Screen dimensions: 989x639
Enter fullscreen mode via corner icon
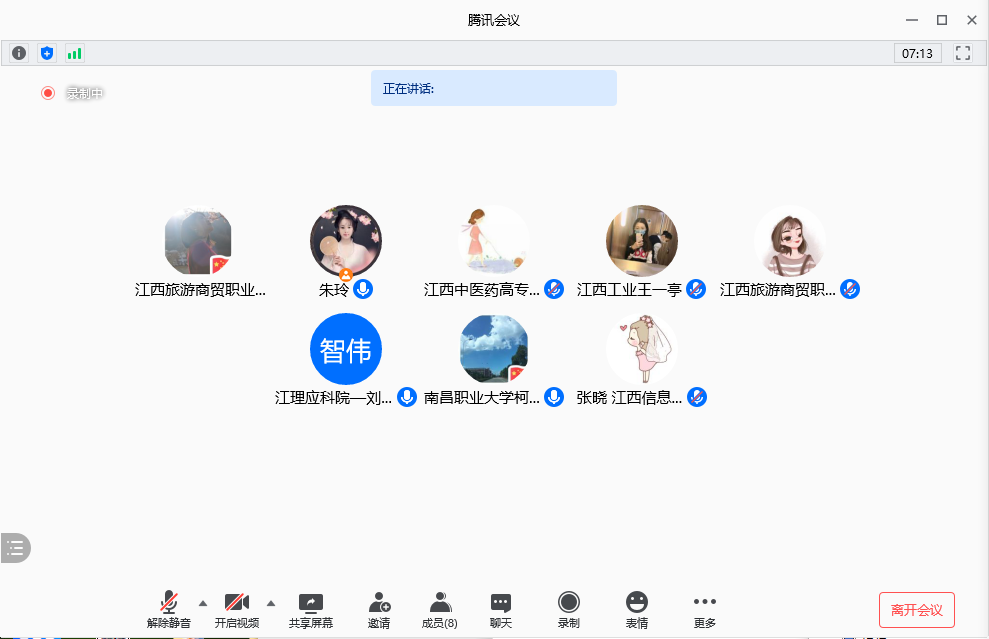(963, 53)
